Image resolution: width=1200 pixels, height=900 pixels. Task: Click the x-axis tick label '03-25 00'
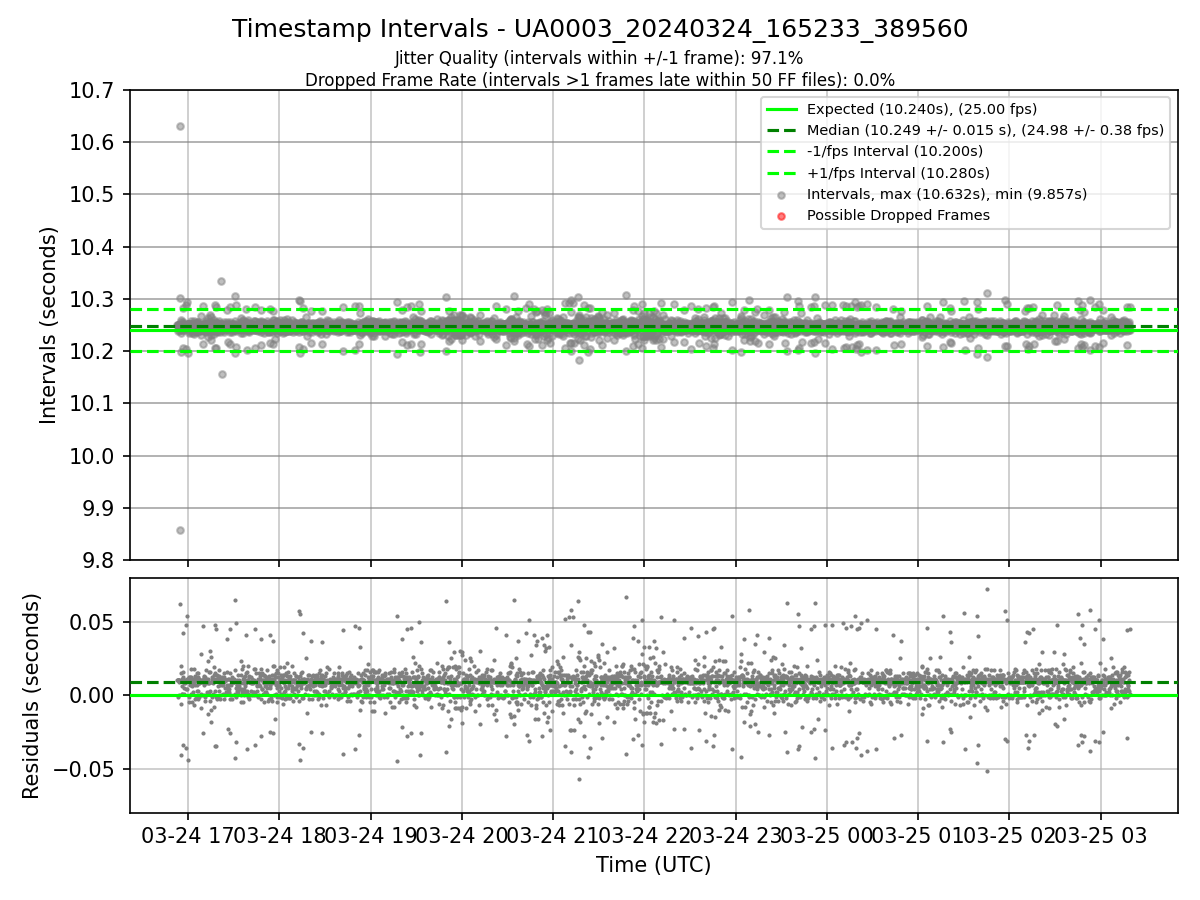pos(826,835)
